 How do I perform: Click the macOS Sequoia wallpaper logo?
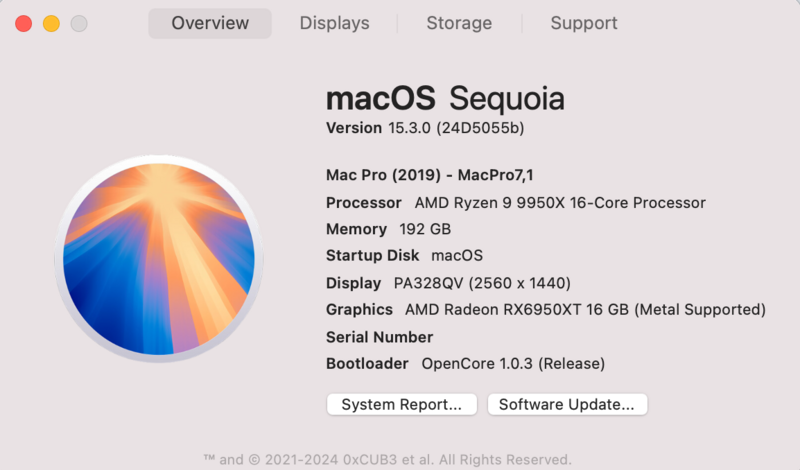tap(158, 257)
